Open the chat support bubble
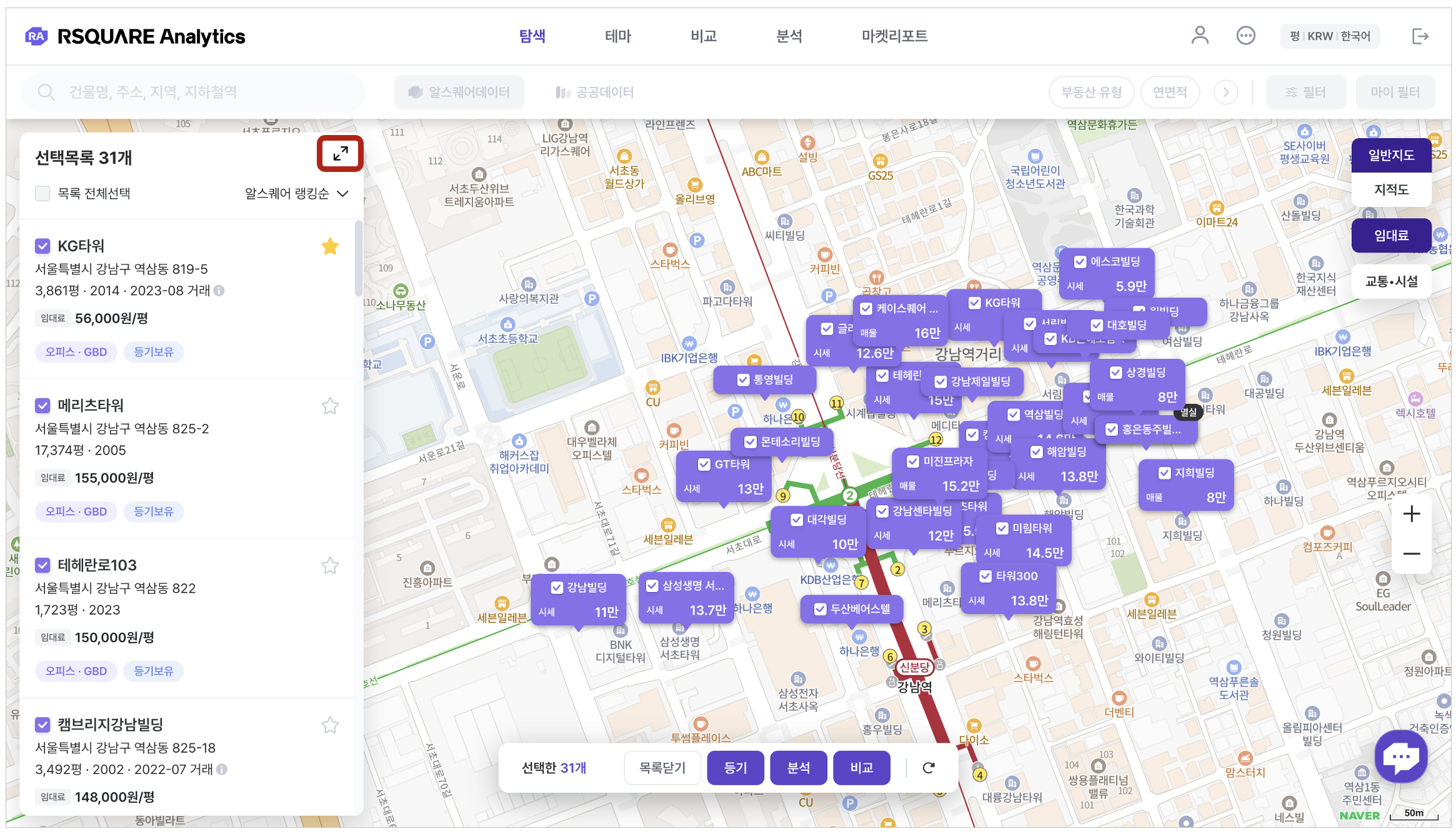Image resolution: width=1456 pixels, height=834 pixels. [x=1401, y=756]
